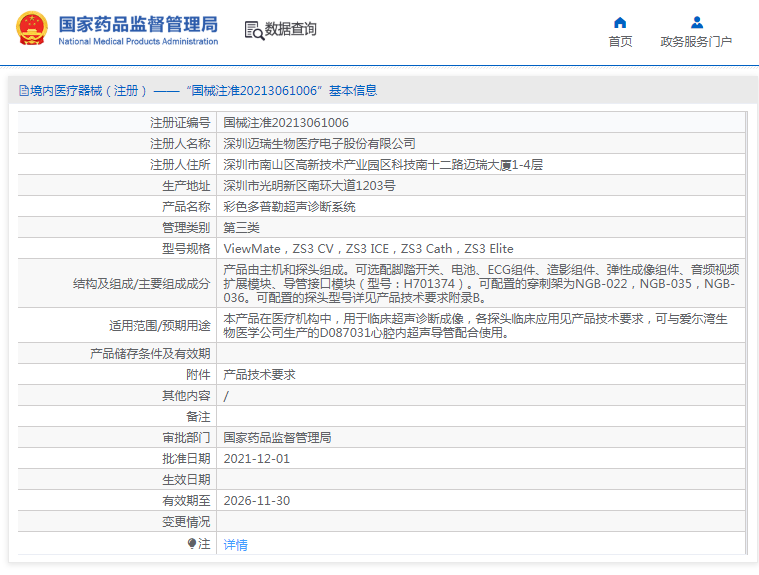Go to 首页 via house icon
759x575 pixels.
(620, 23)
